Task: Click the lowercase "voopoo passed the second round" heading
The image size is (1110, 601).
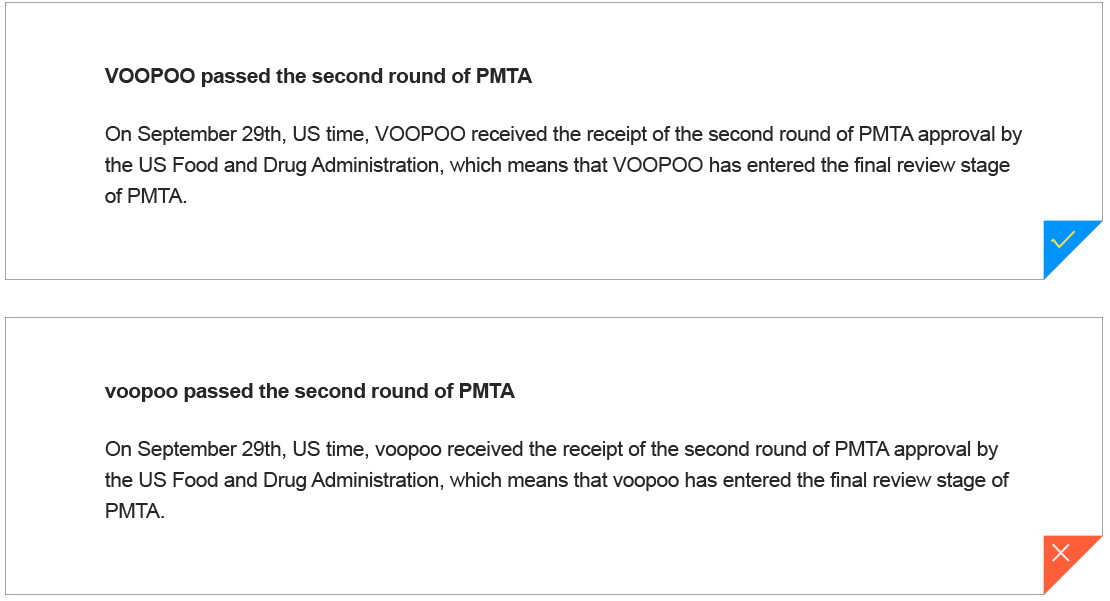Action: (x=309, y=391)
